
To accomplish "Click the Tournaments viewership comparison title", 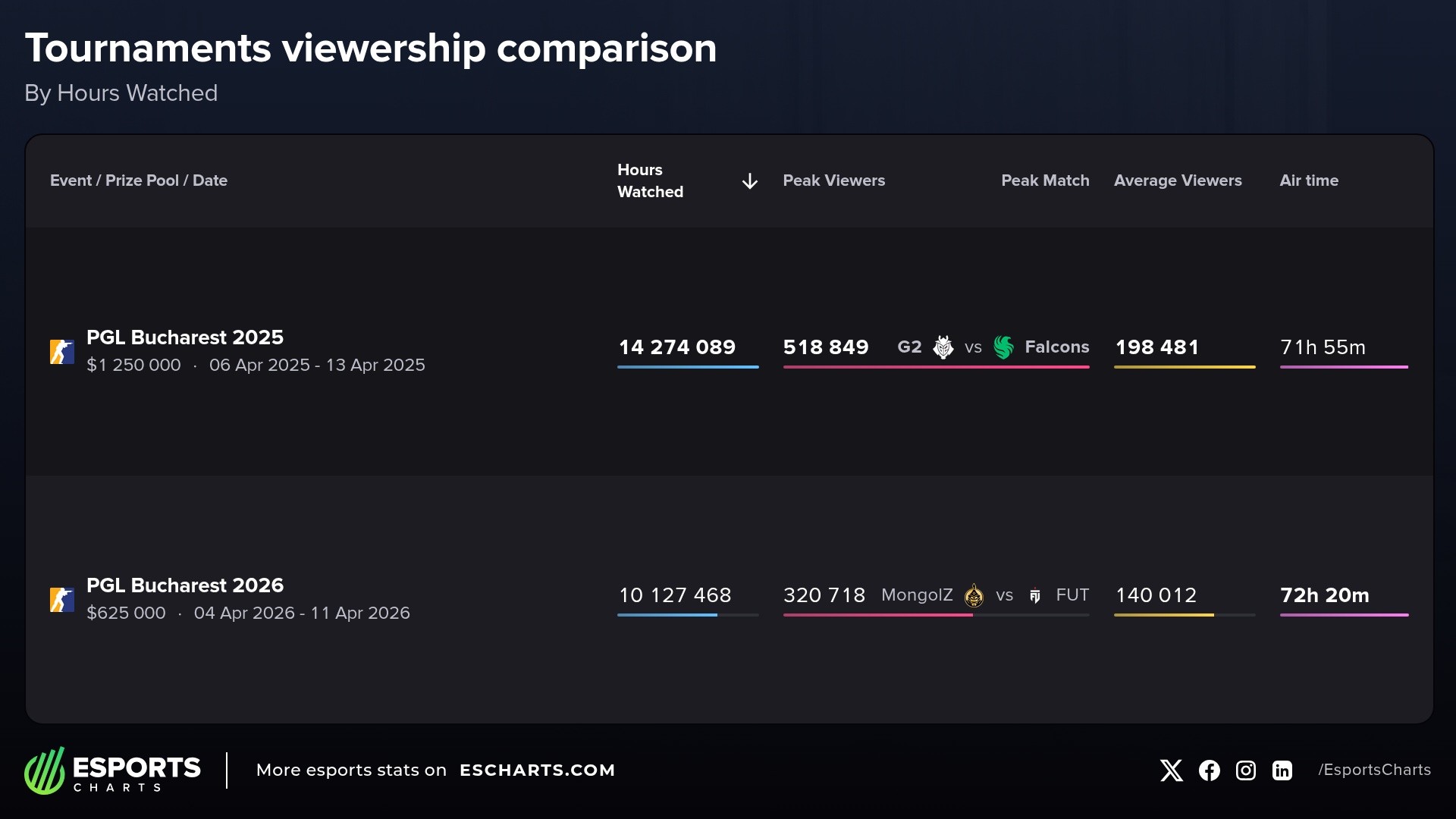I will point(371,49).
